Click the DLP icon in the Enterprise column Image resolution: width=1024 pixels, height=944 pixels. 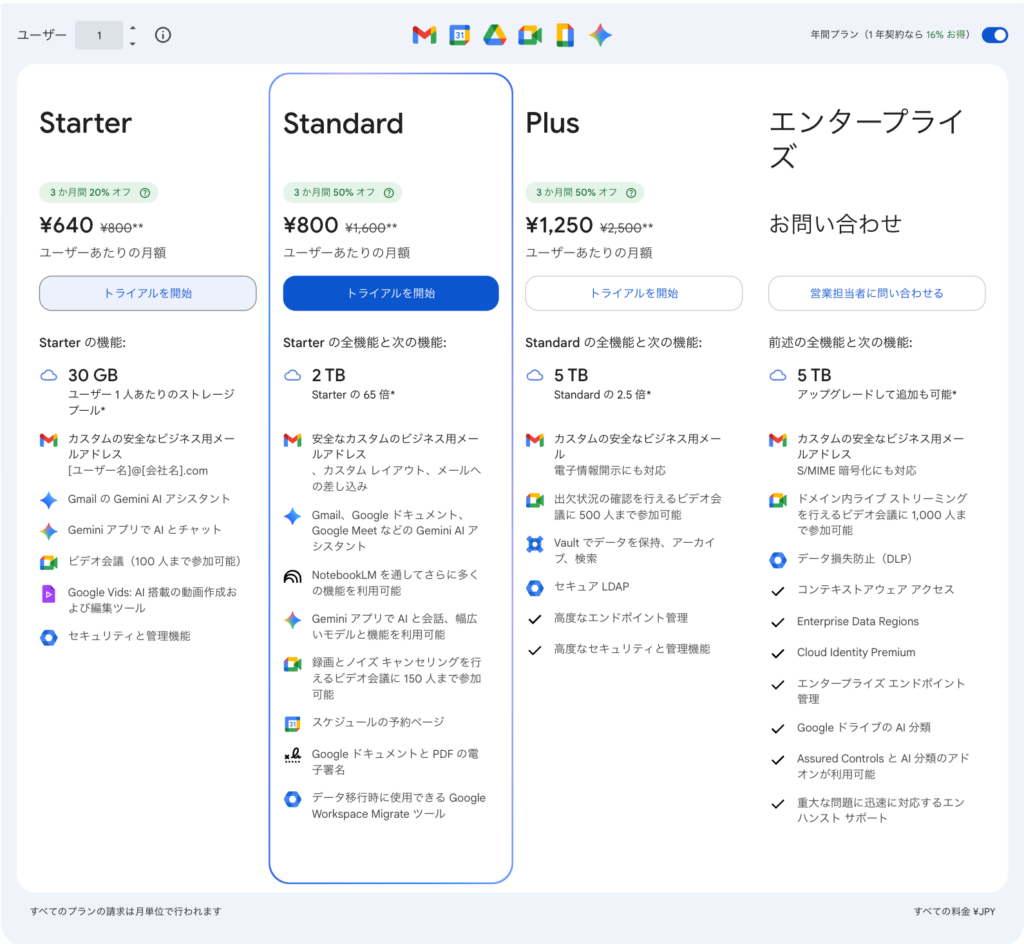click(x=778, y=560)
